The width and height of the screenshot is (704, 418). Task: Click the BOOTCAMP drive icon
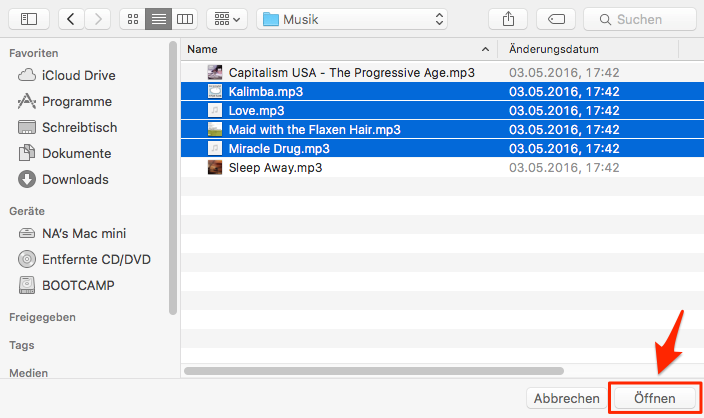(x=27, y=286)
